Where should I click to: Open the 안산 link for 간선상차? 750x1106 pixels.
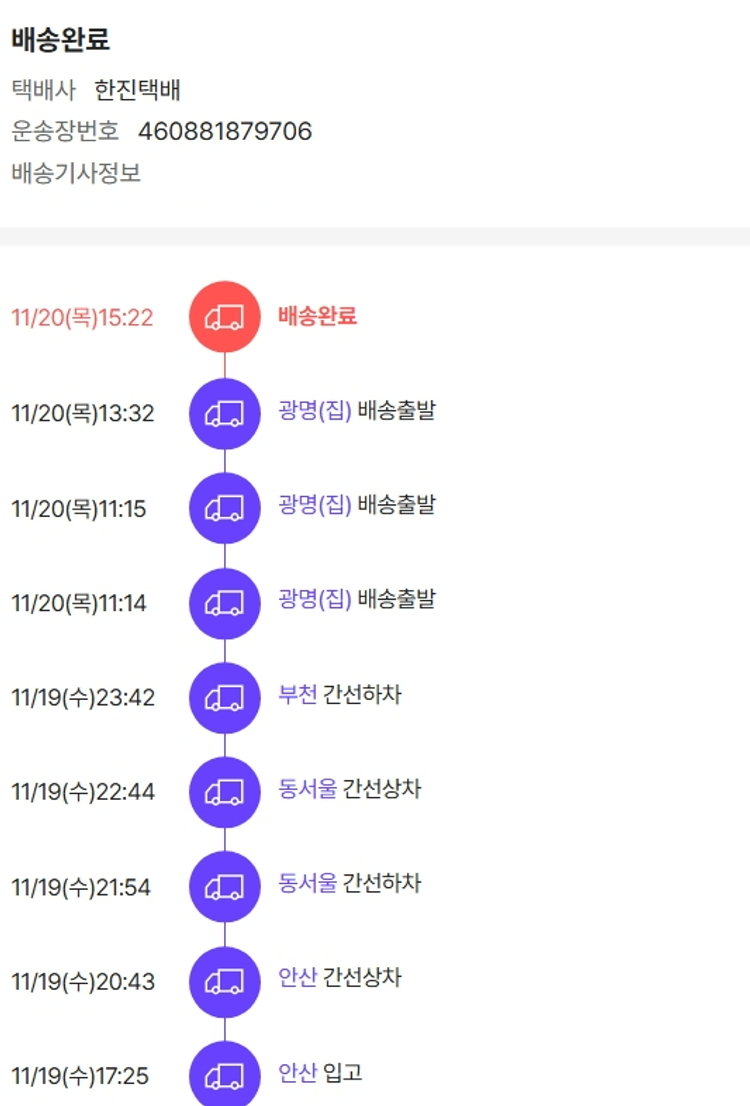coord(298,977)
